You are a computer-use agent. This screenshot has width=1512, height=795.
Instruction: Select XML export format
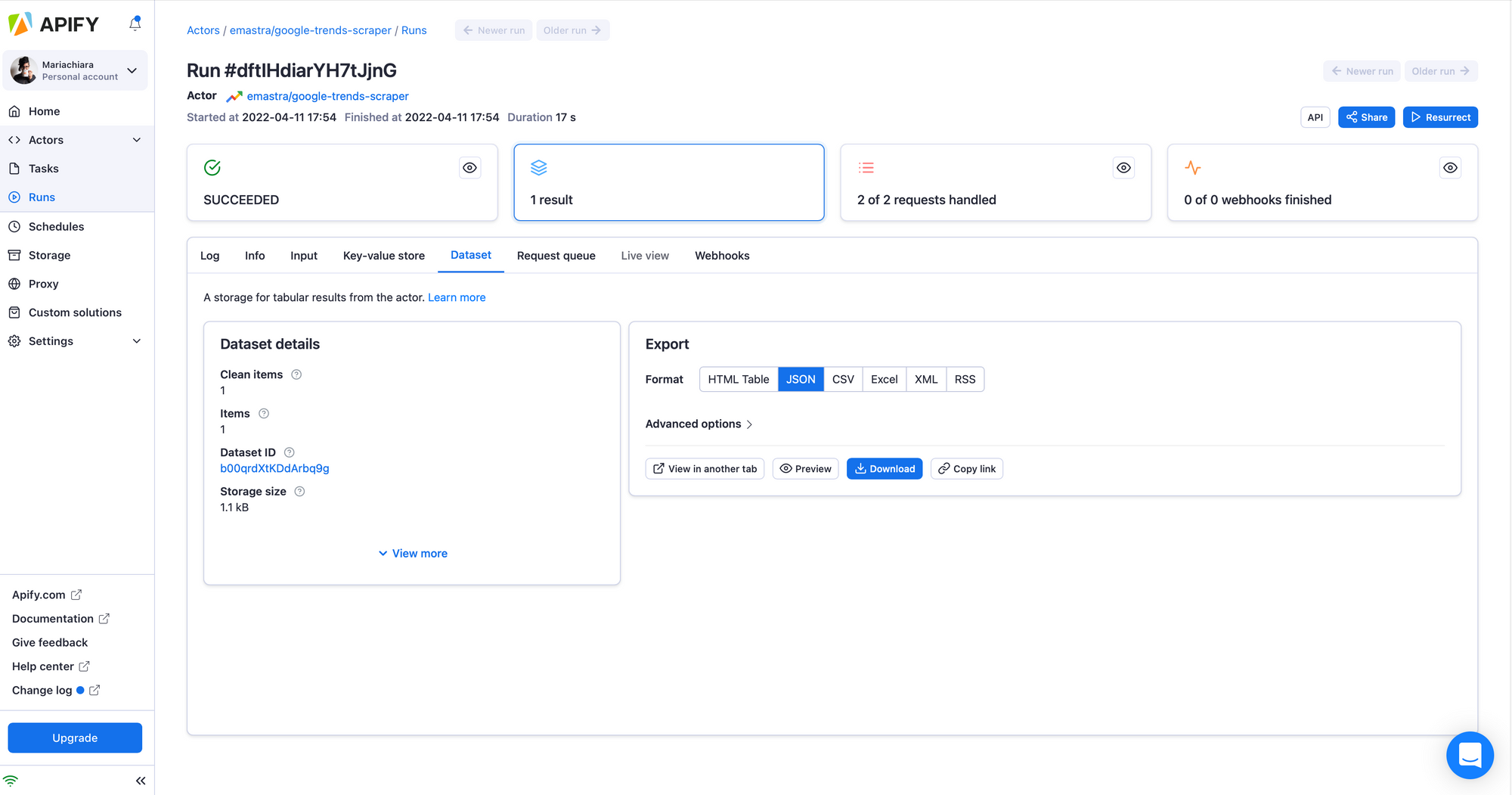point(926,379)
